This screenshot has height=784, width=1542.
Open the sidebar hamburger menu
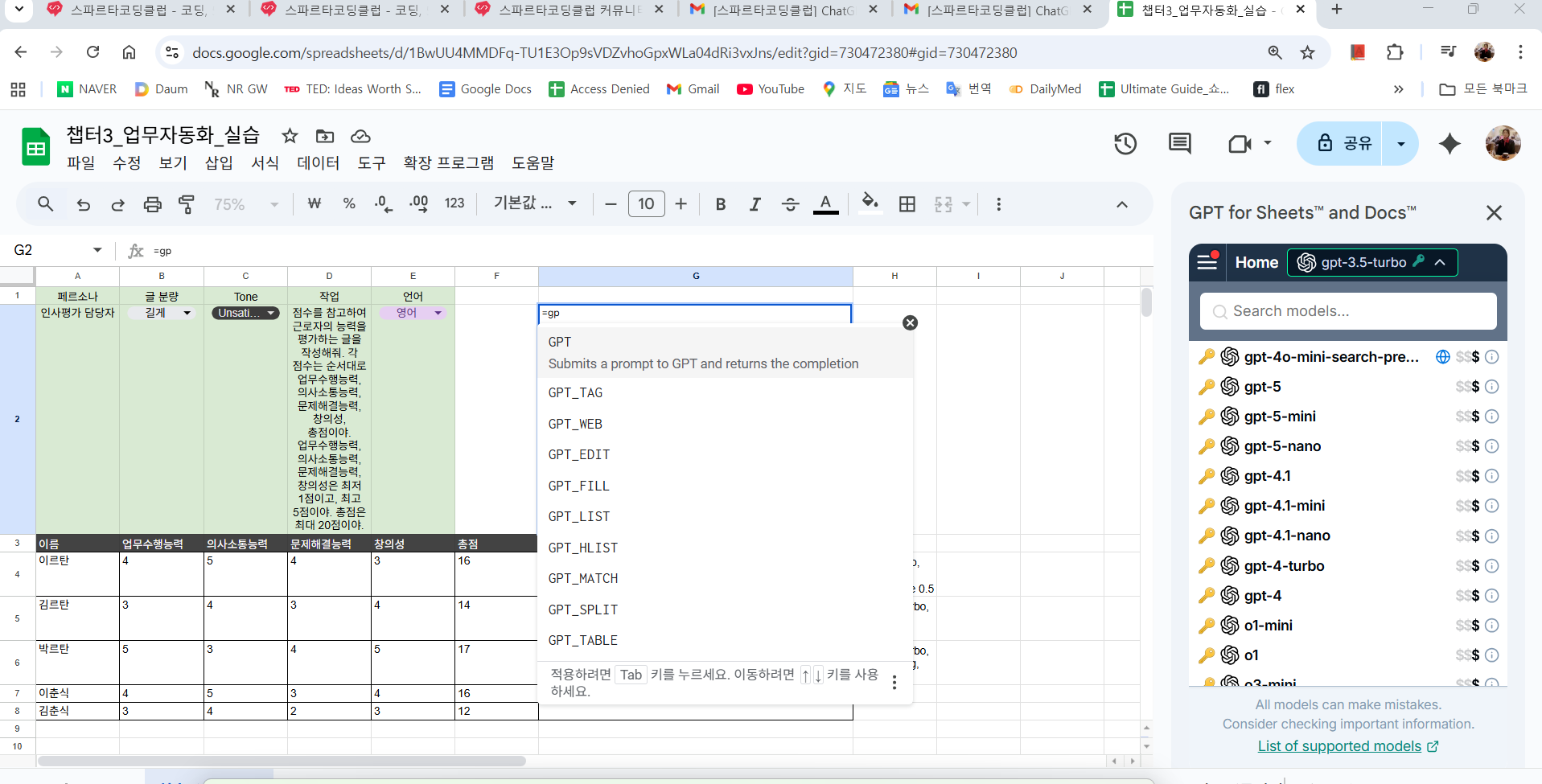pos(1207,262)
